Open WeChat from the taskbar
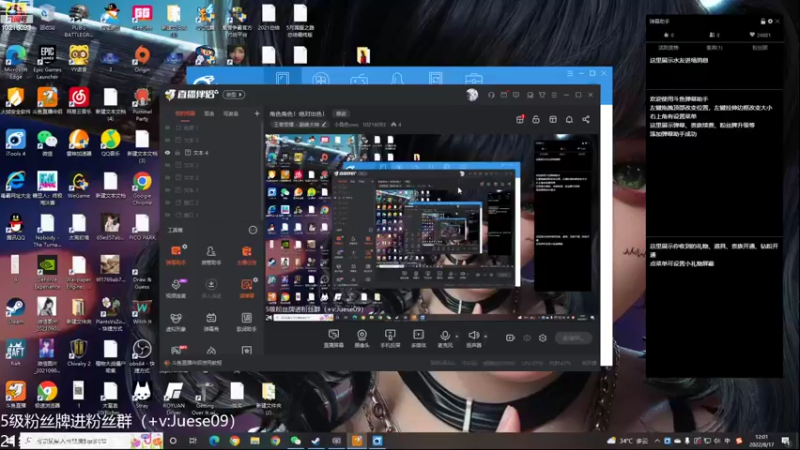This screenshot has width=800, height=450. tap(295, 441)
